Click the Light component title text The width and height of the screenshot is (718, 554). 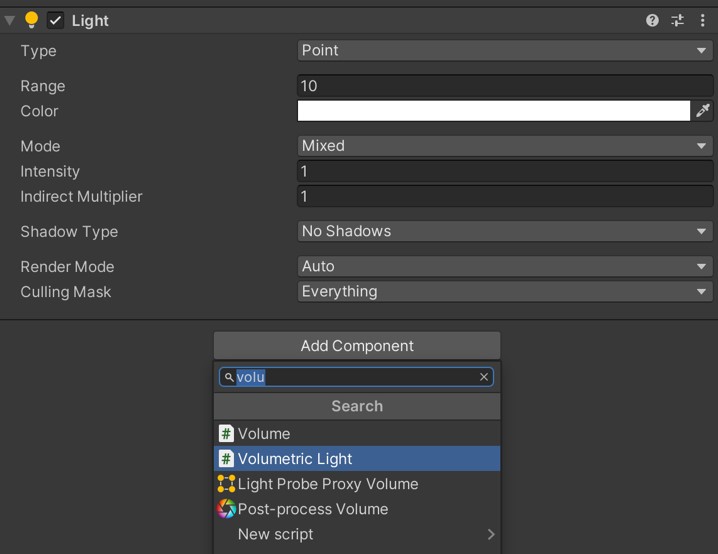click(x=90, y=21)
